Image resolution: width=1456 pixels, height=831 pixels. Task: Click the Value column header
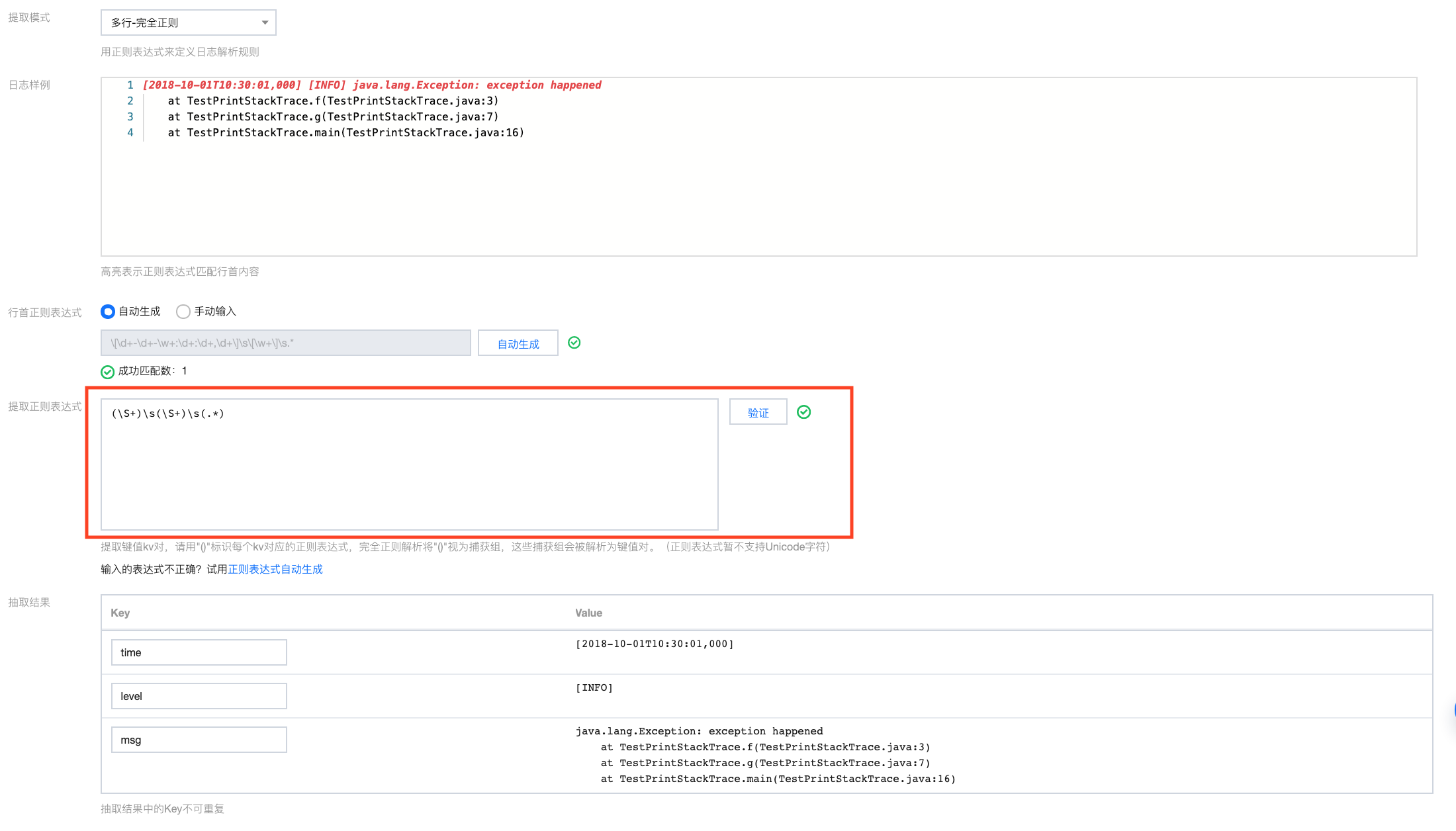(x=588, y=613)
